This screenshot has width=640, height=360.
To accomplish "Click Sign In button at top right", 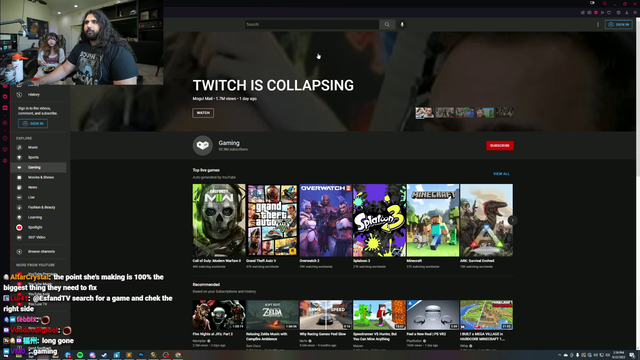I will point(619,24).
